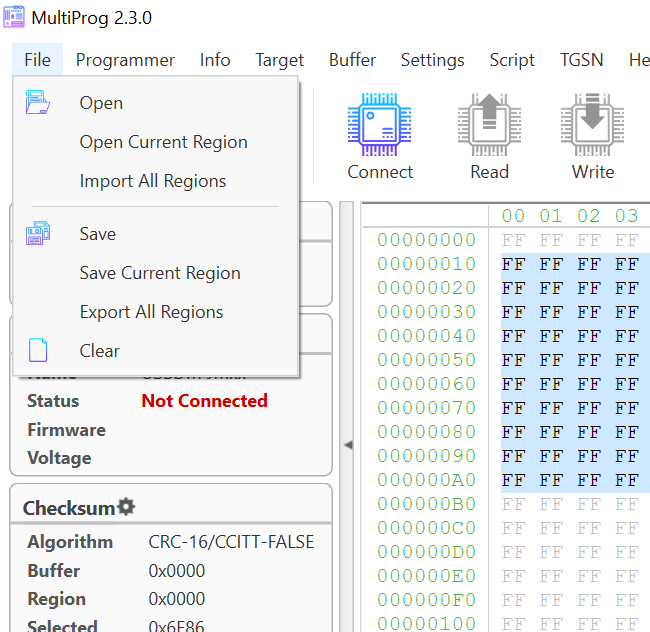Open the Target menu
Screen dimensions: 650x632
[279, 60]
